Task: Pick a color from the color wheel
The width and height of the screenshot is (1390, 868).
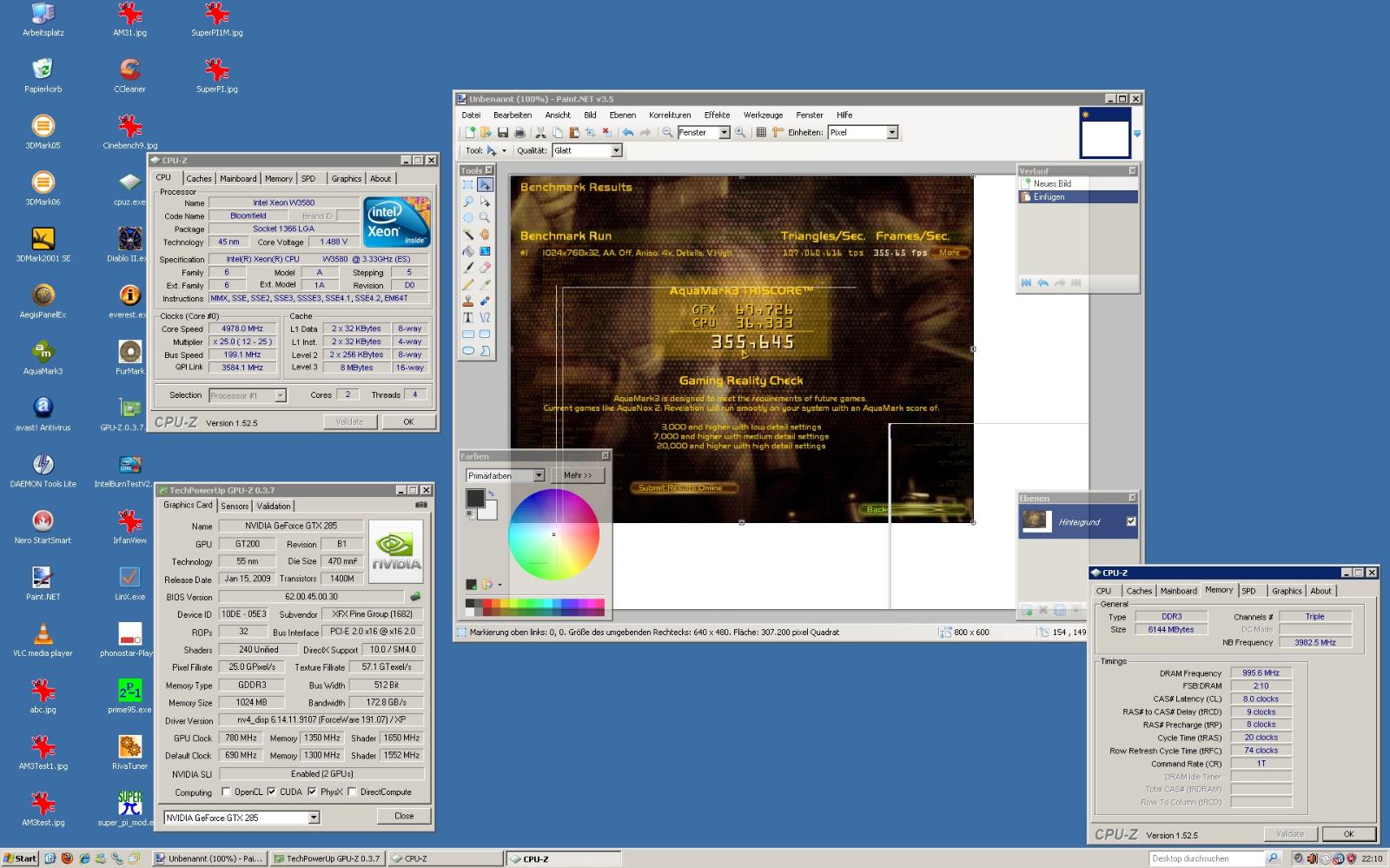Action: [x=553, y=534]
